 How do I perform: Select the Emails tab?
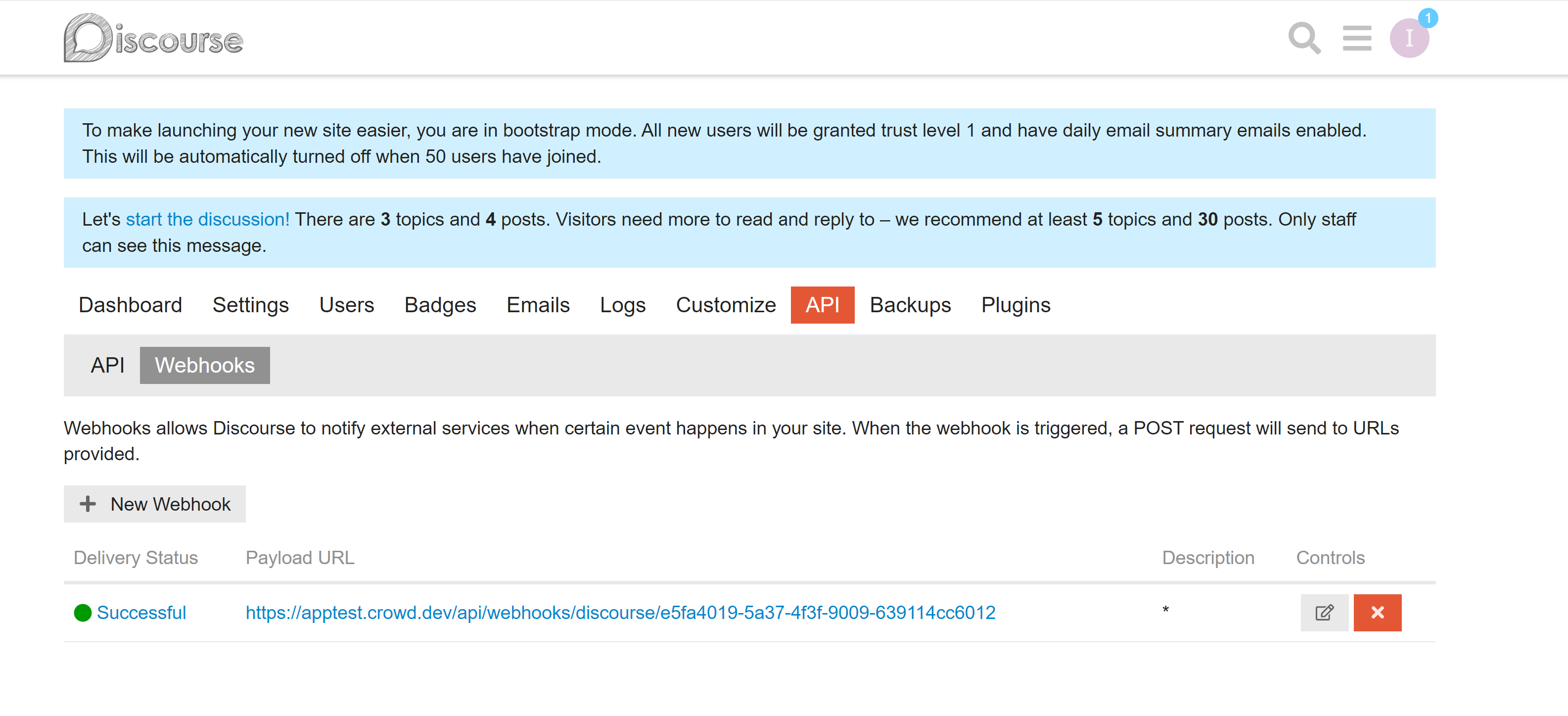pyautogui.click(x=538, y=305)
